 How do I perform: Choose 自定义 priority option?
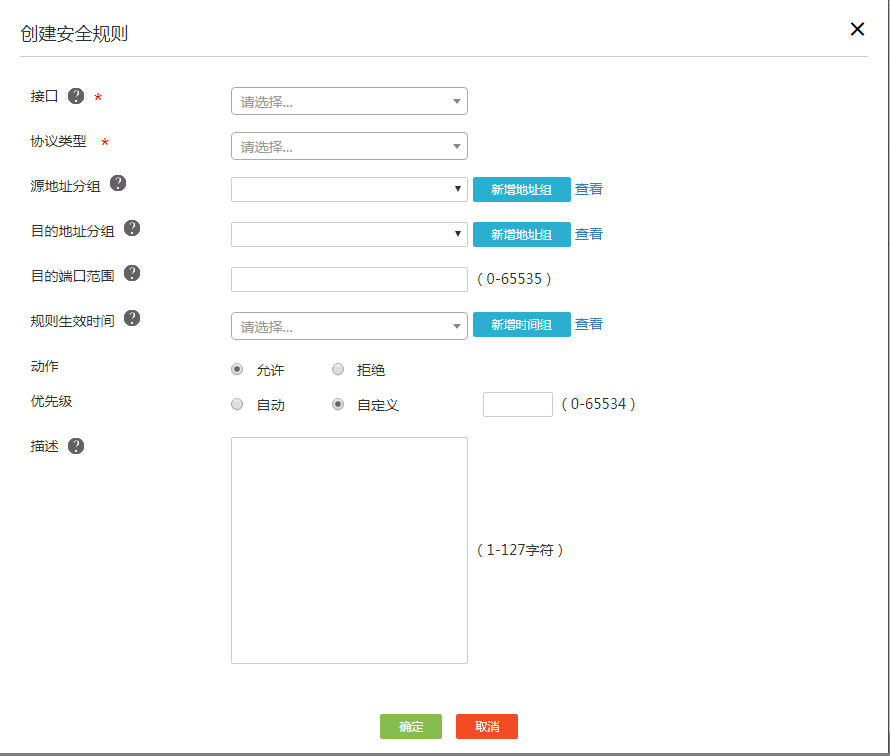coord(338,405)
